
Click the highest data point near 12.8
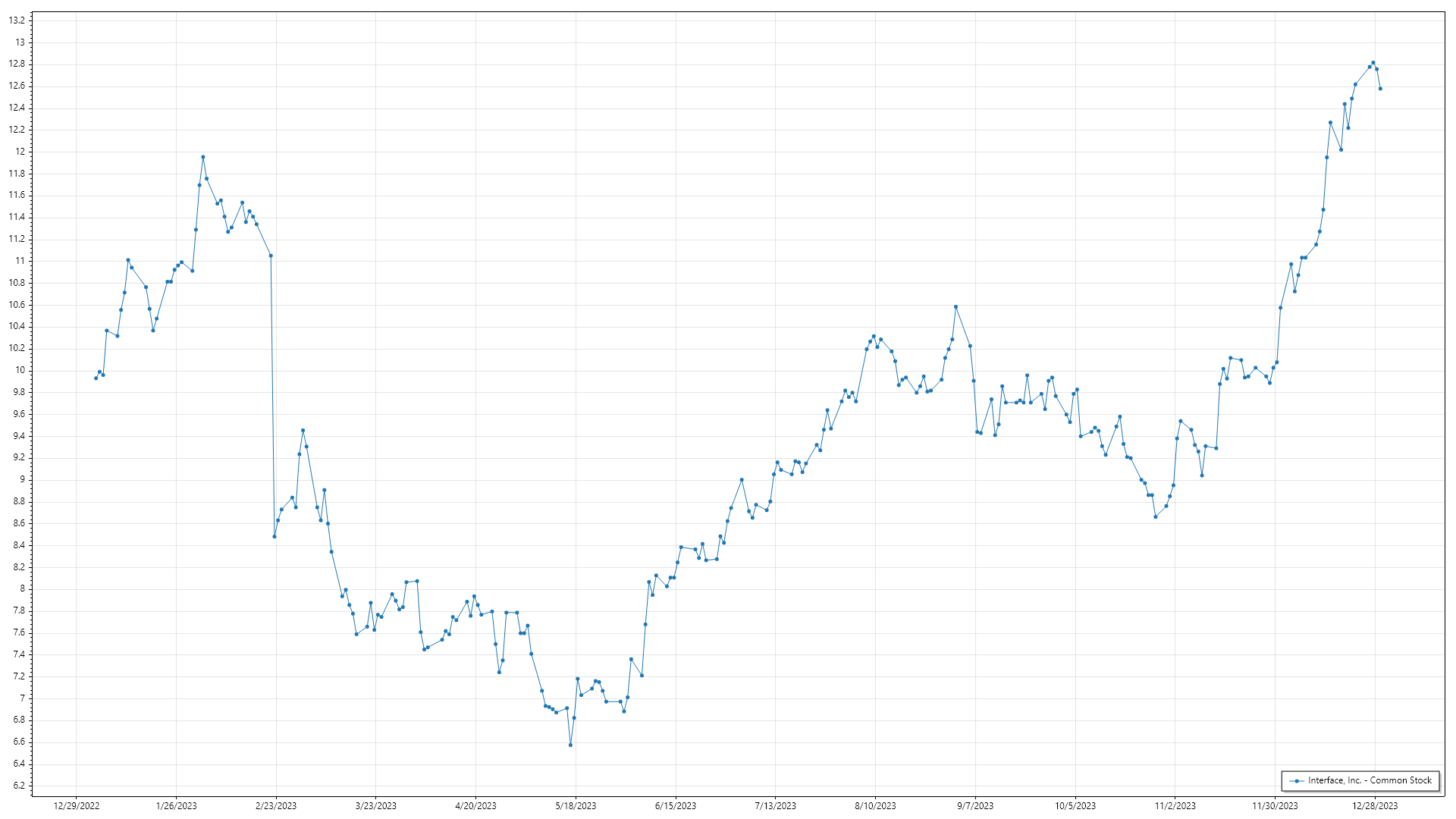[1373, 63]
